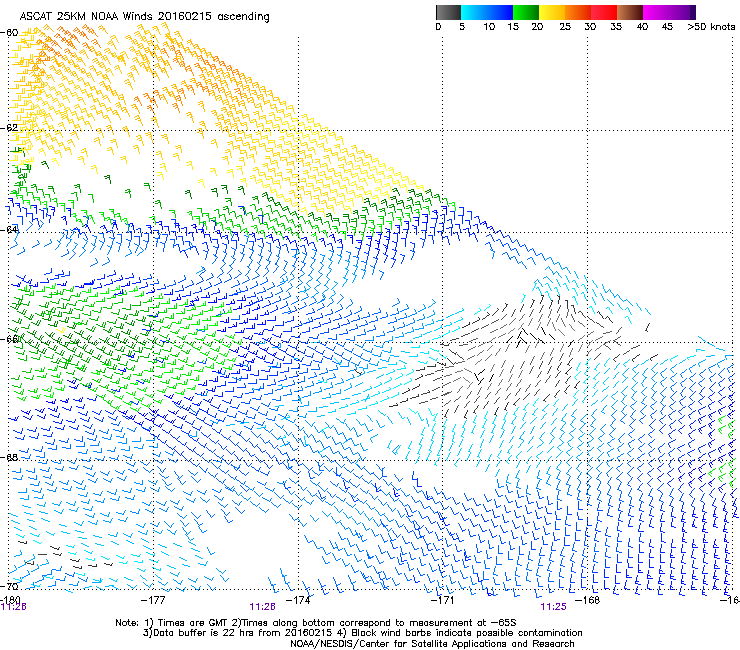The image size is (740, 650).
Task: Click the '-66' latitude axis label
Action: [9, 339]
